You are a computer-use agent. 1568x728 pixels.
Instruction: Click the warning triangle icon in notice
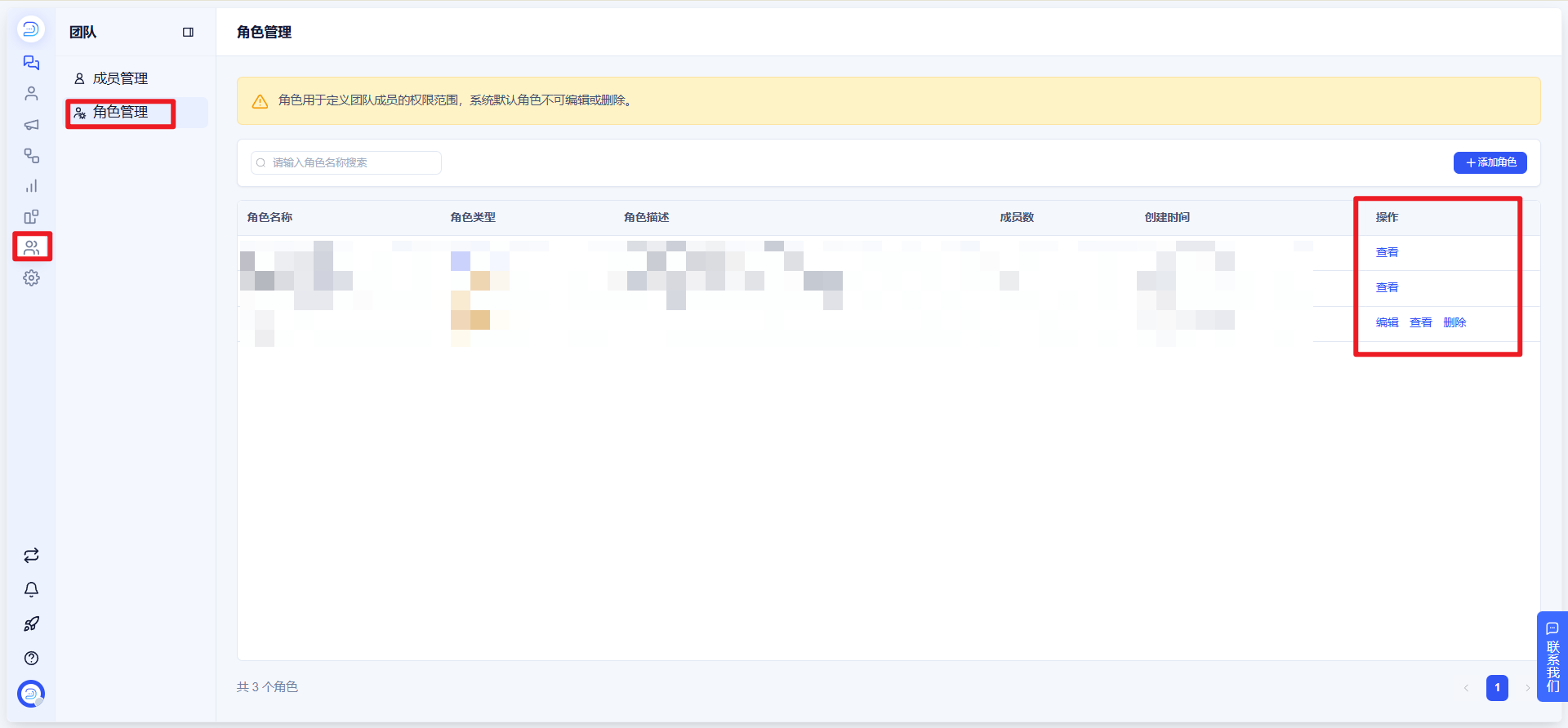[x=260, y=101]
